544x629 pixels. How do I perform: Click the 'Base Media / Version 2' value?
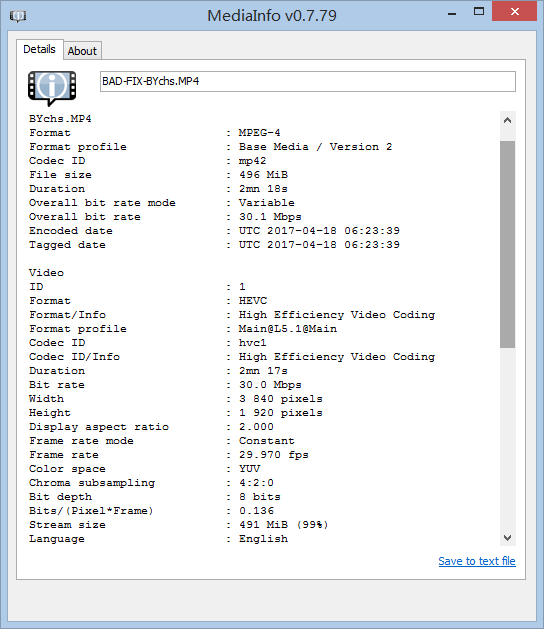click(x=315, y=147)
